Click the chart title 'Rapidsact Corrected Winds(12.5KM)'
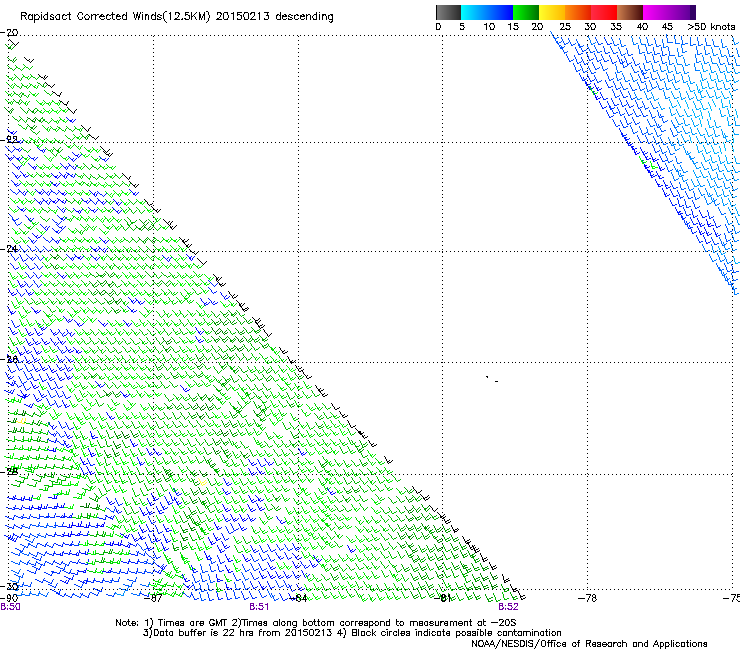The width and height of the screenshot is (740, 650). click(115, 16)
